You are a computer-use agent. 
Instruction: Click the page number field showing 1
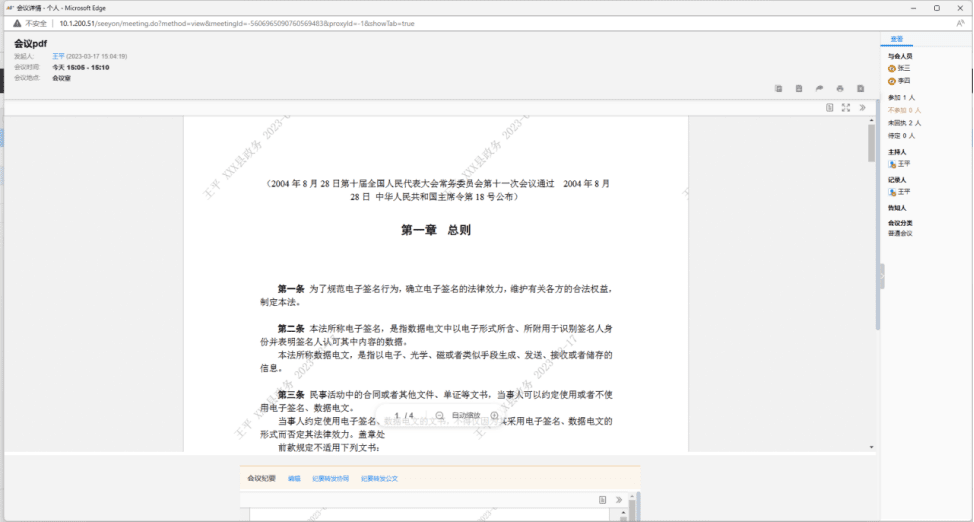pyautogui.click(x=396, y=415)
